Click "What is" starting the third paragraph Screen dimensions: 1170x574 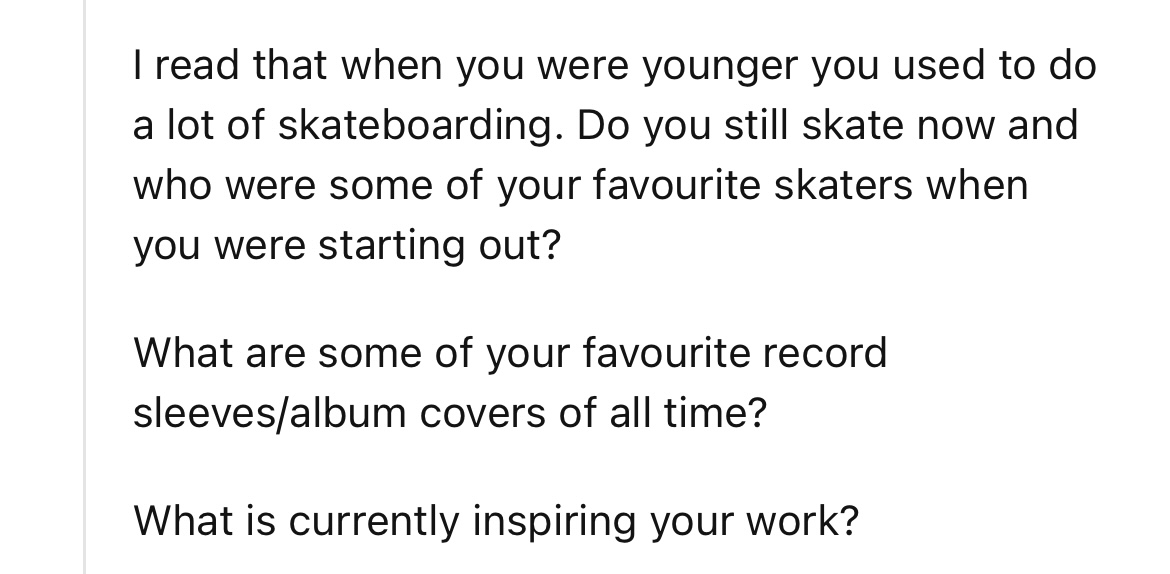point(204,520)
